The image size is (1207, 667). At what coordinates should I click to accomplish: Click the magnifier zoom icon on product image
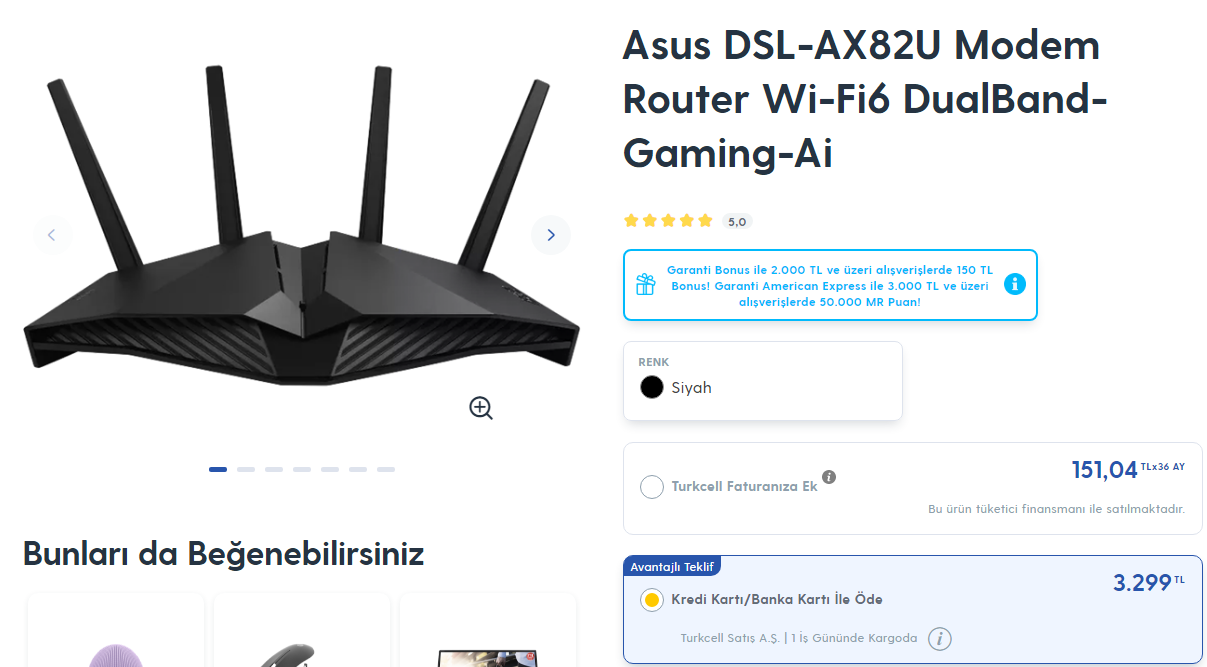(x=481, y=407)
